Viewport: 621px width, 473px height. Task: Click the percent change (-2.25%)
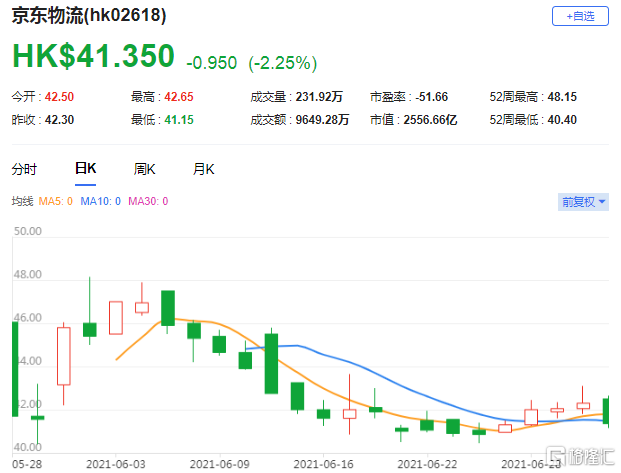(x=283, y=63)
